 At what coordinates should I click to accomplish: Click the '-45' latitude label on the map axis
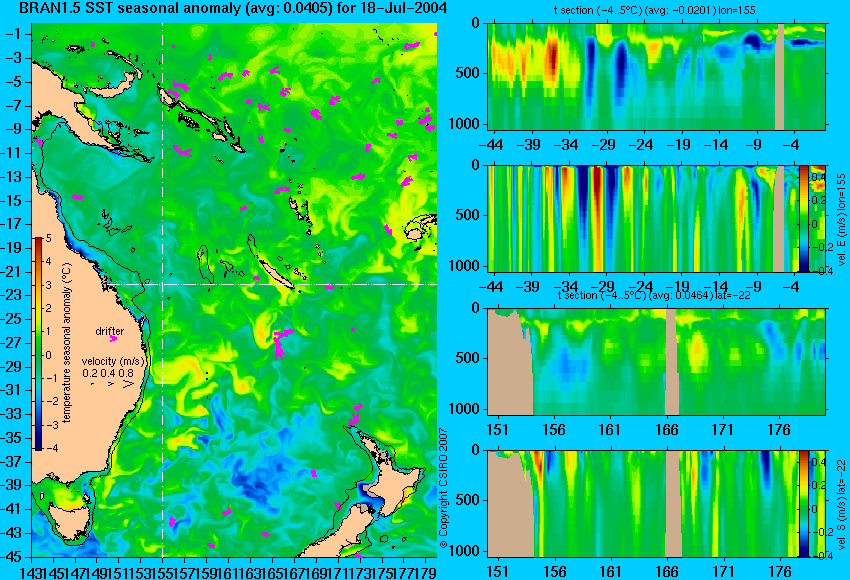12,557
